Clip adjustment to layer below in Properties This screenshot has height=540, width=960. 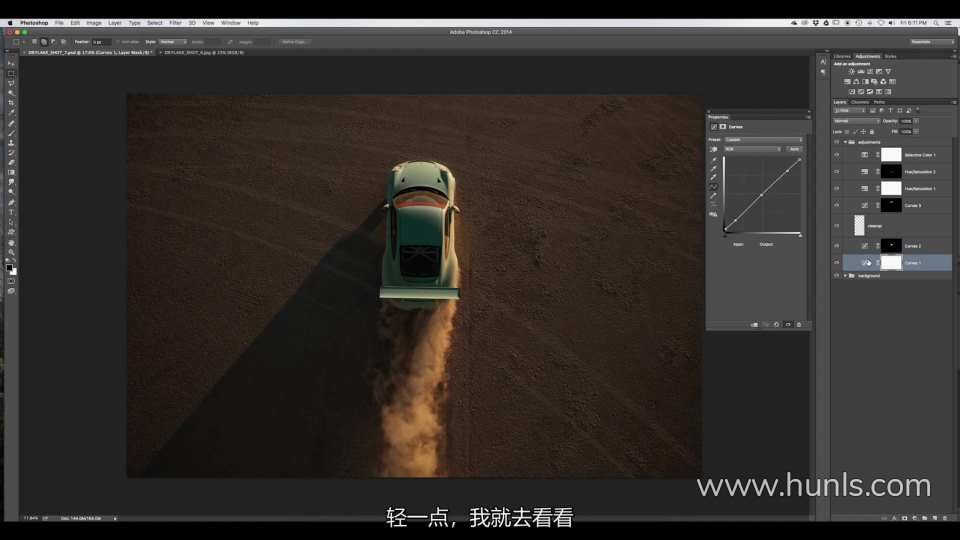754,324
